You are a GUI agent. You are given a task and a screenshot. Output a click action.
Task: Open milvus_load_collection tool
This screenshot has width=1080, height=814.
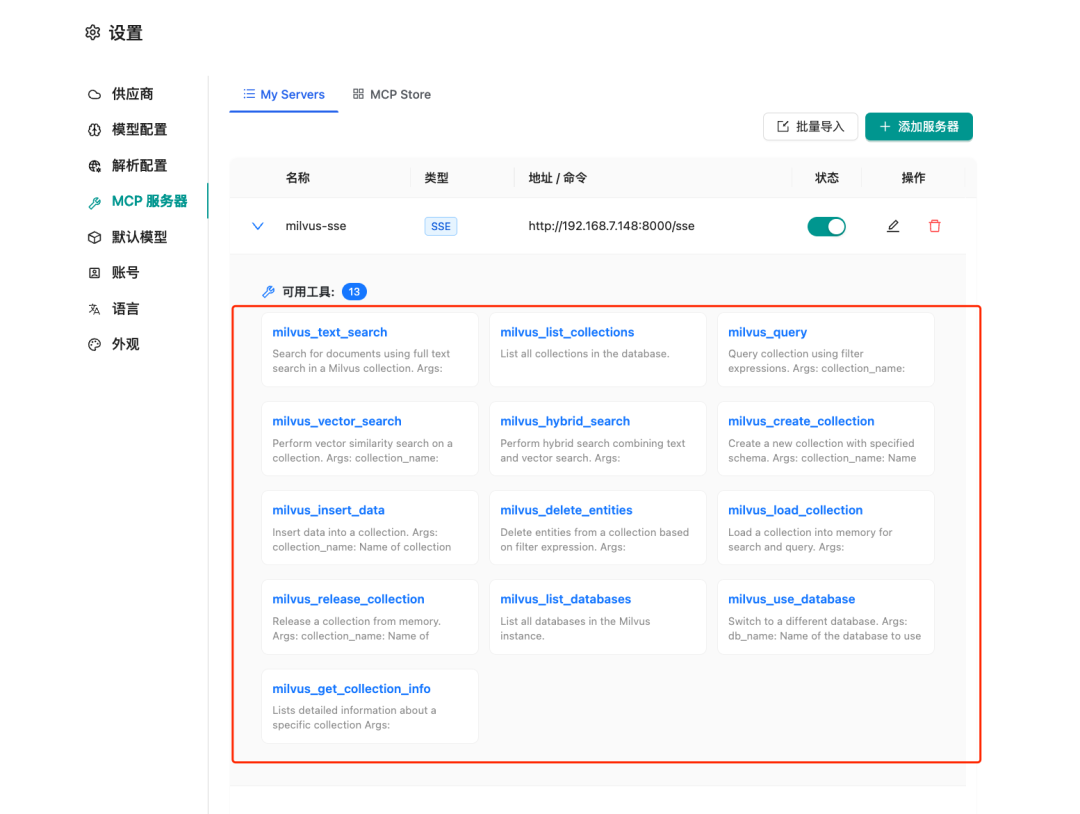point(826,528)
